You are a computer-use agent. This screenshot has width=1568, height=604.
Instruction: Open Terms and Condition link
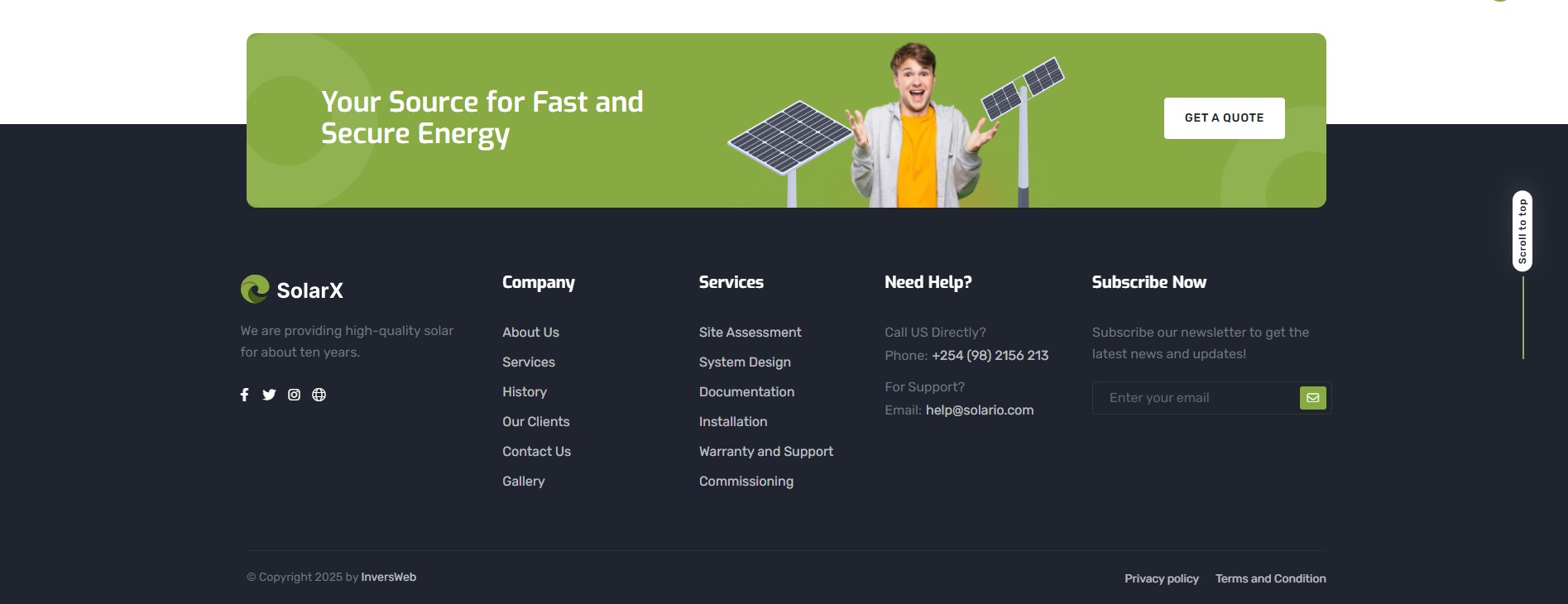coord(1270,578)
